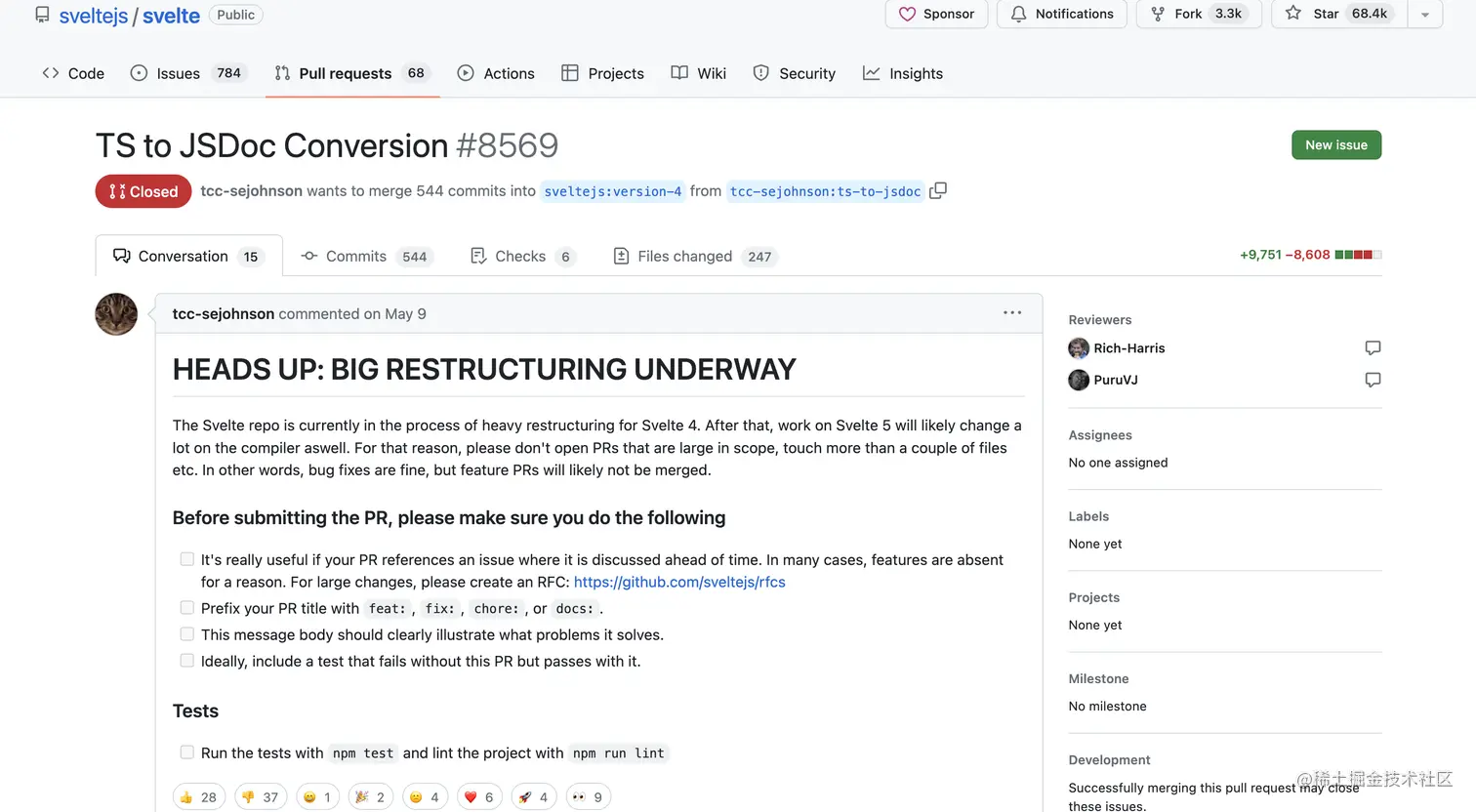Image resolution: width=1476 pixels, height=812 pixels.
Task: Click the thumbs up reaction with 28
Action: coord(199,796)
